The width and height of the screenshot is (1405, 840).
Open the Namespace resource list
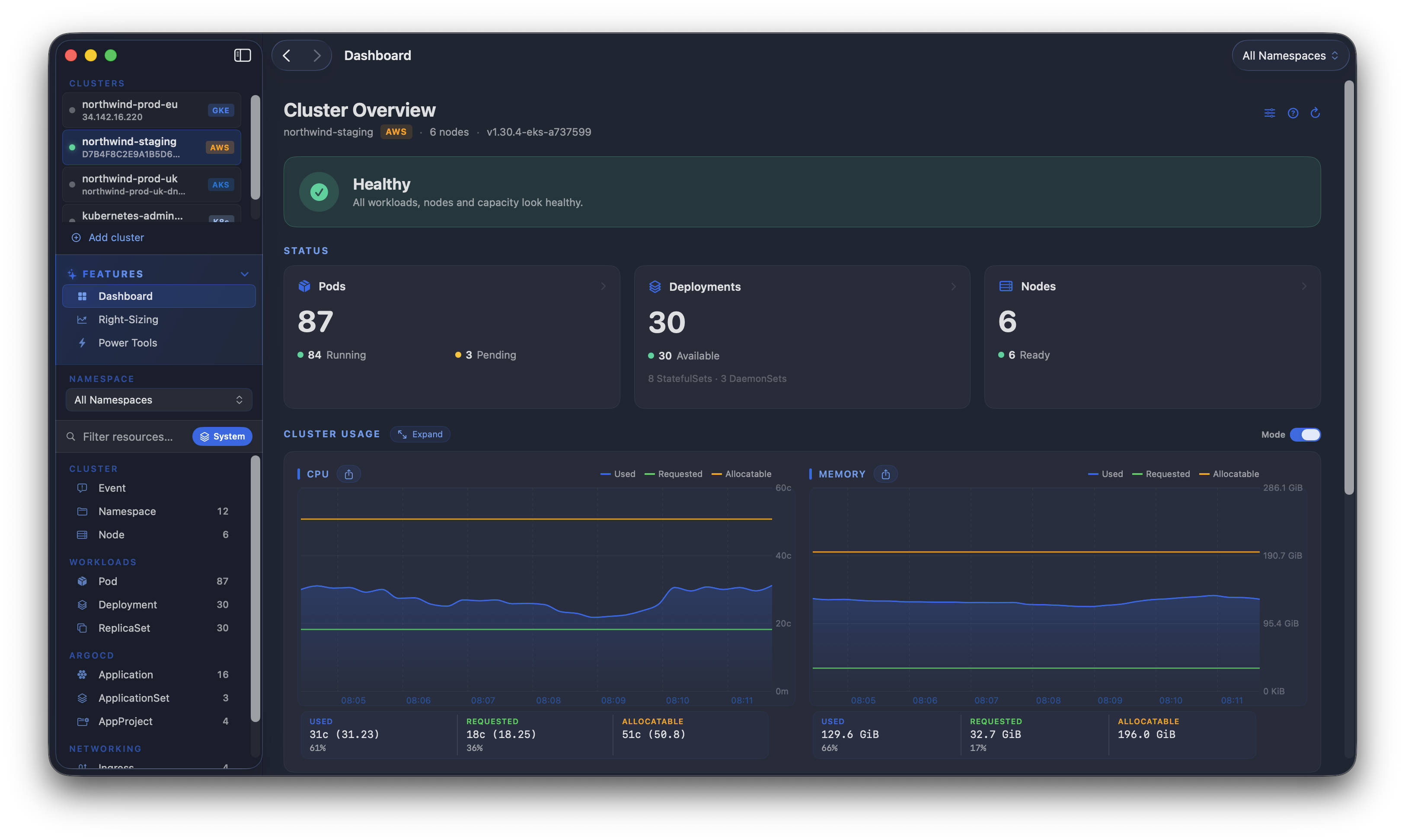[153, 511]
